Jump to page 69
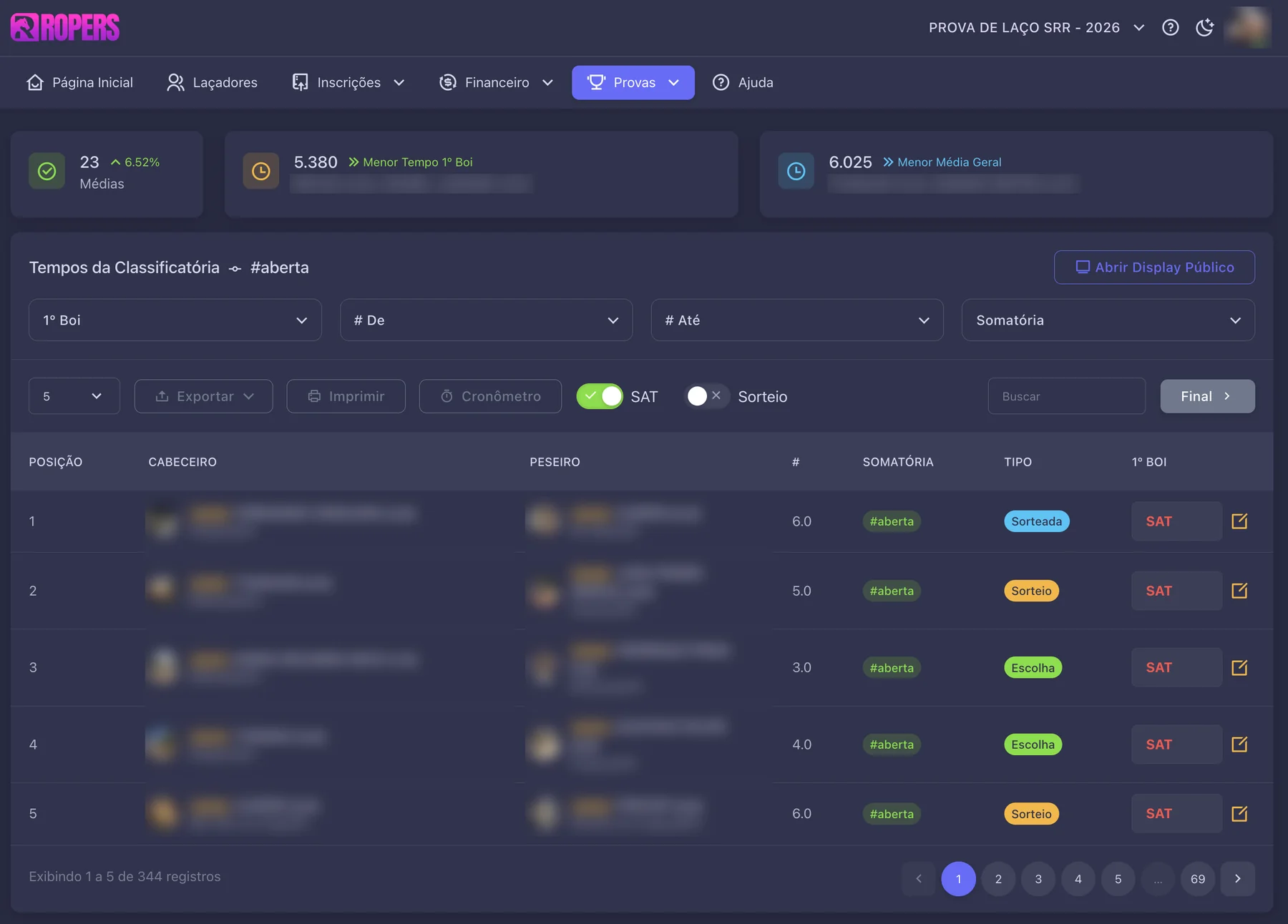 pos(1198,878)
